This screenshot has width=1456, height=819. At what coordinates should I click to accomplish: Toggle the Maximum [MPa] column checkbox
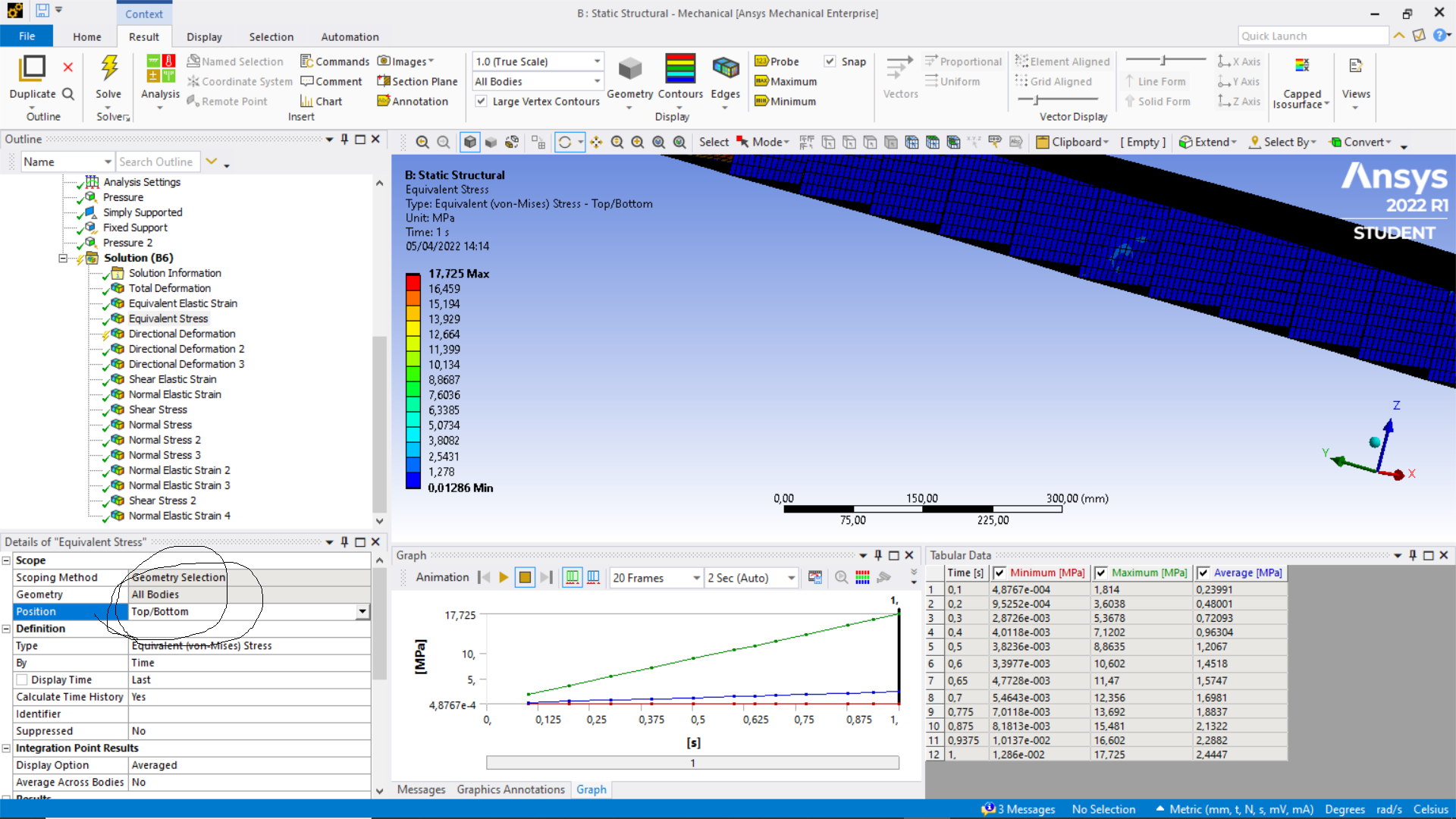1101,573
